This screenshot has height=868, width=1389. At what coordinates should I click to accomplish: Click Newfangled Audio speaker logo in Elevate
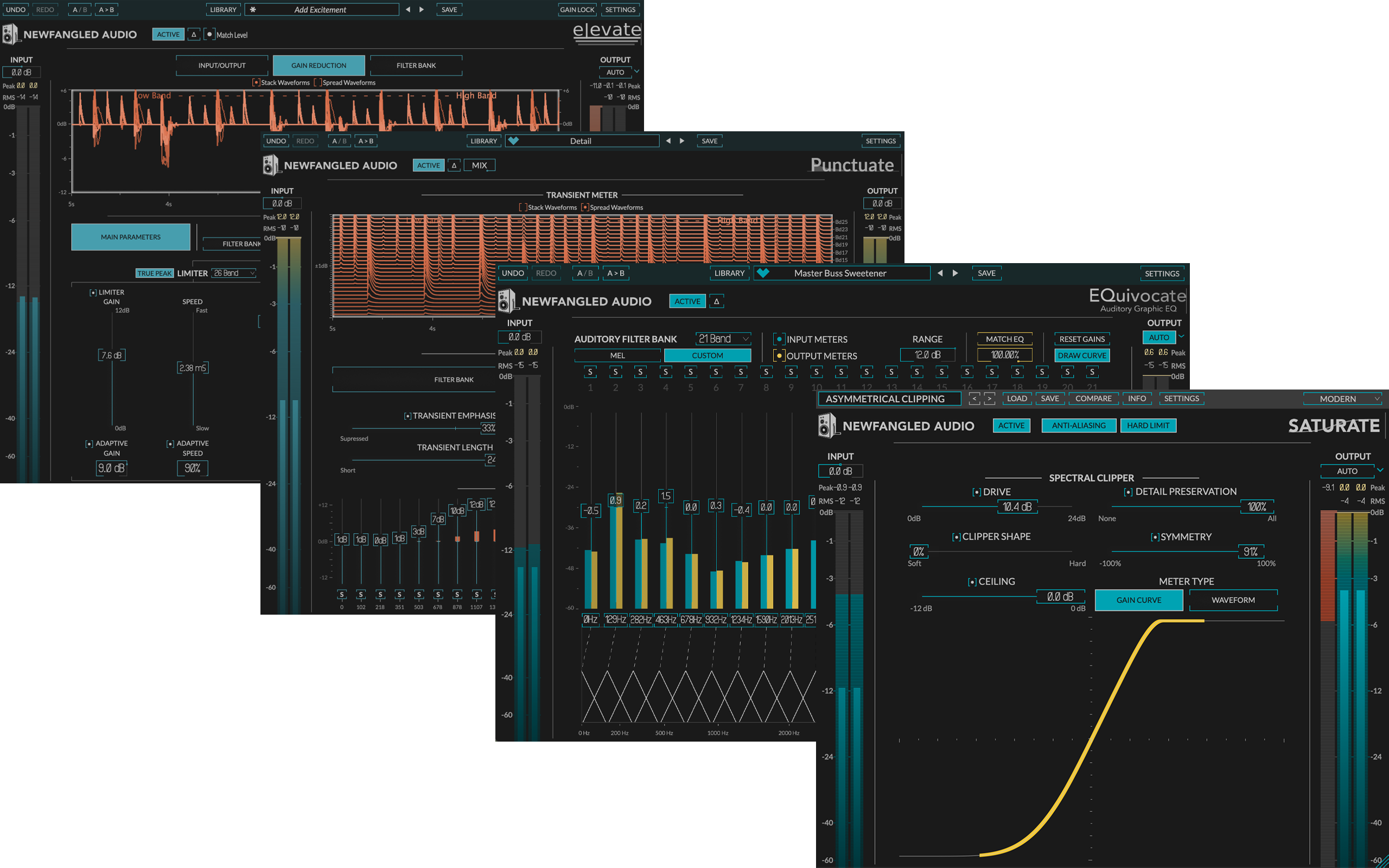[x=10, y=34]
